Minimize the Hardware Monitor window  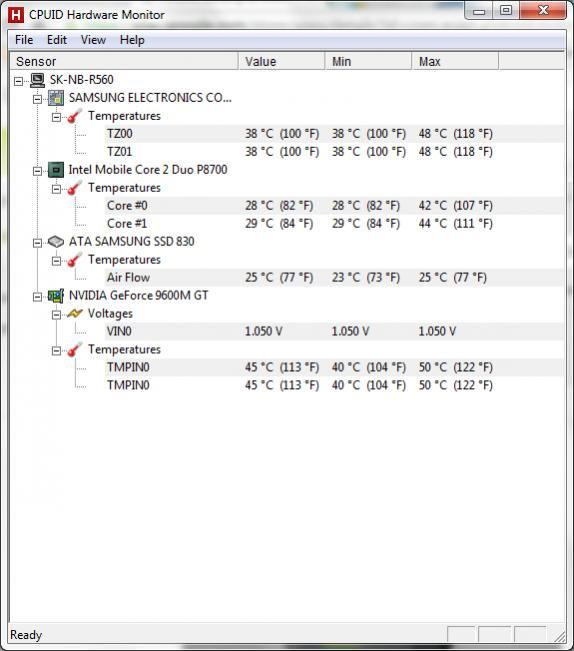[x=479, y=11]
